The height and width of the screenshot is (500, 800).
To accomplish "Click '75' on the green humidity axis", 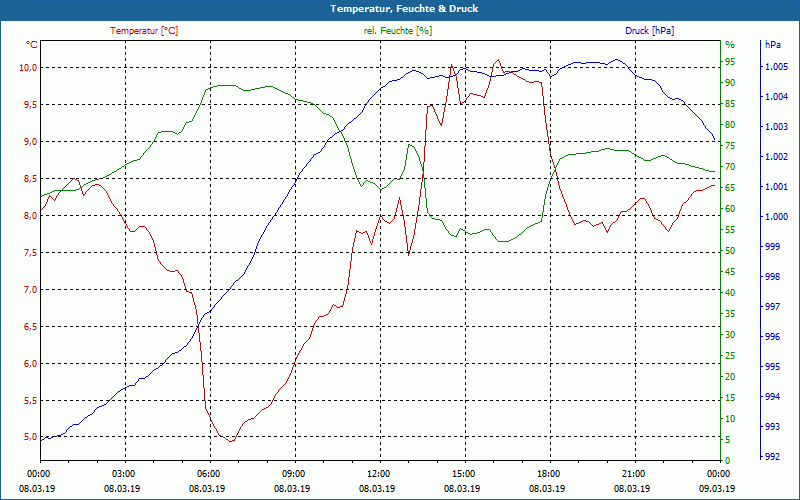I will point(730,146).
